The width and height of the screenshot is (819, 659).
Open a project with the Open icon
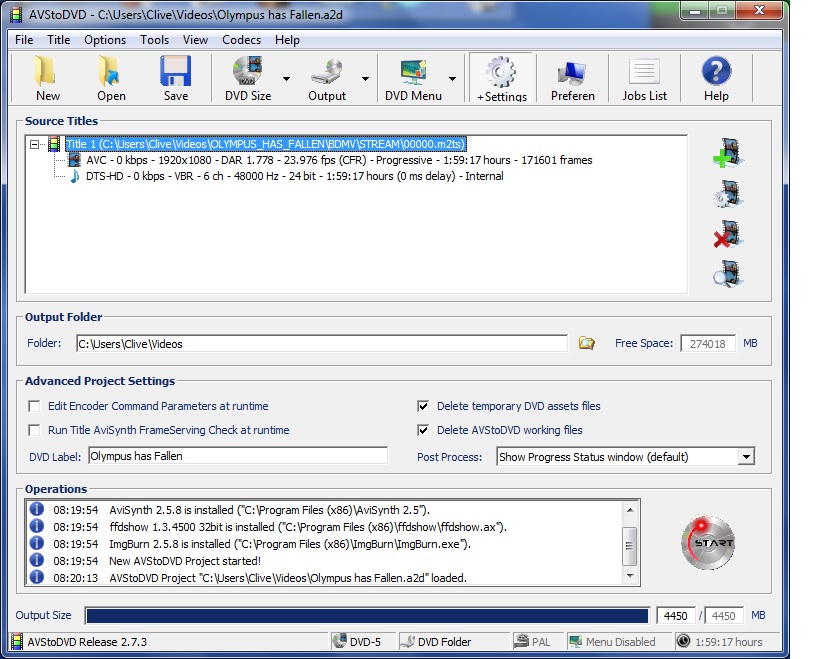tap(111, 78)
